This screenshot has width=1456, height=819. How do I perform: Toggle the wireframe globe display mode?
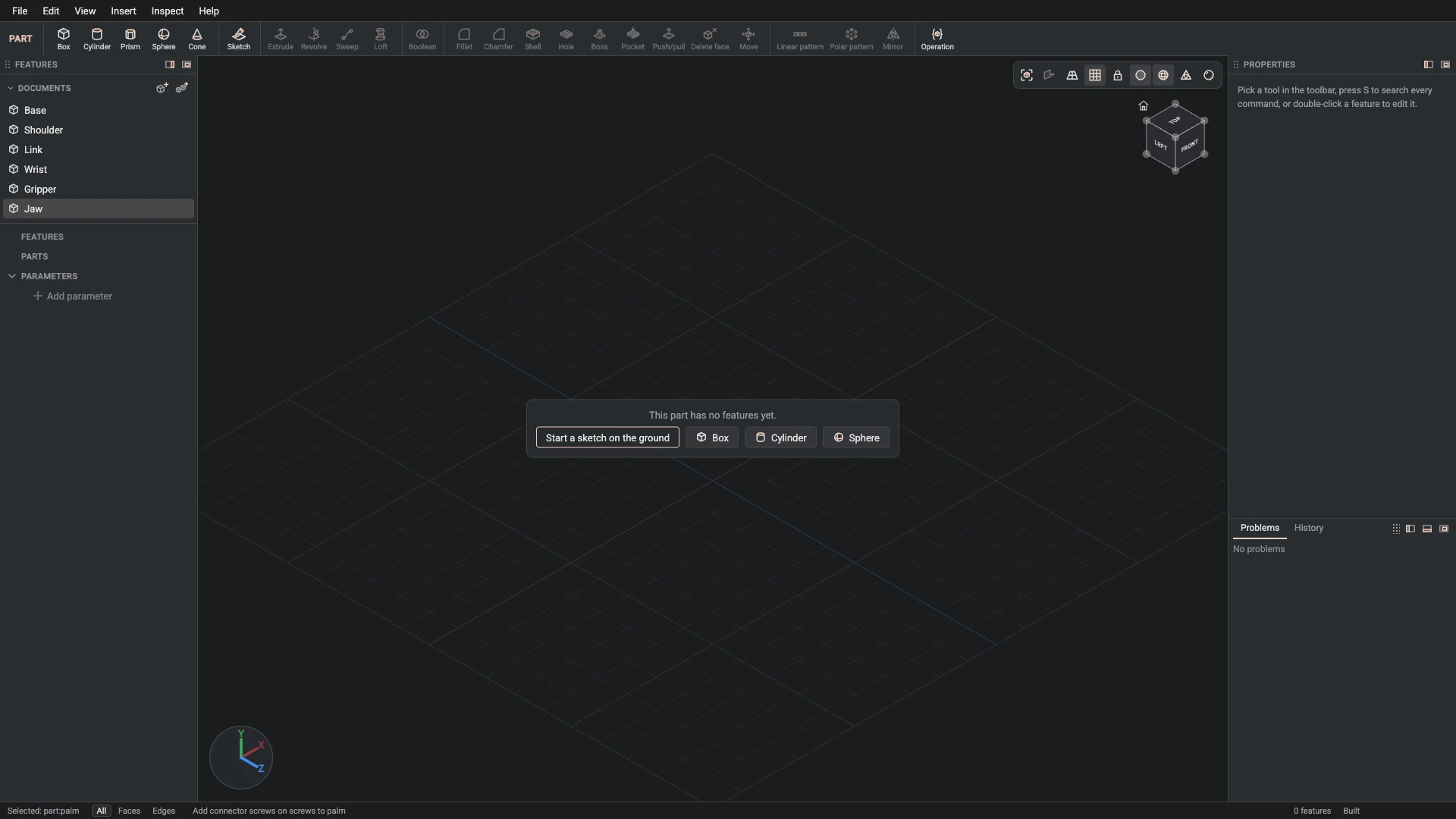tap(1163, 75)
